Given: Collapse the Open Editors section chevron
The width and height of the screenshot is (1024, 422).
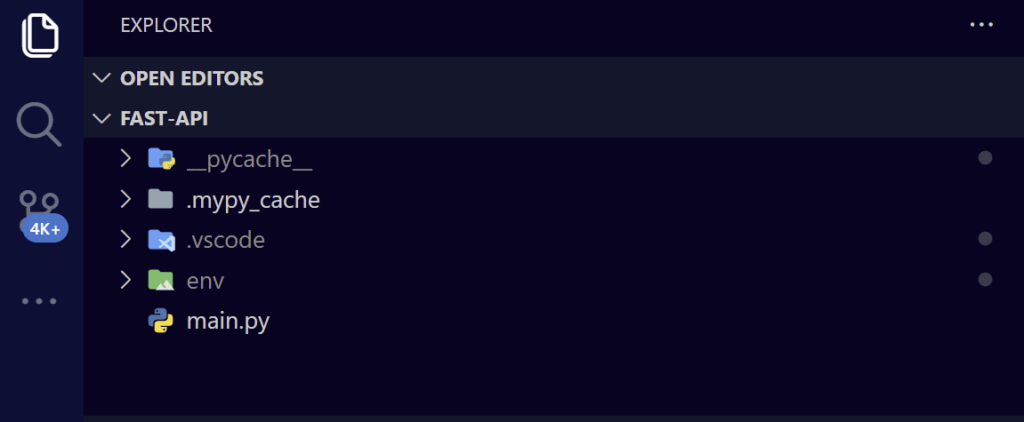Looking at the screenshot, I should (101, 77).
